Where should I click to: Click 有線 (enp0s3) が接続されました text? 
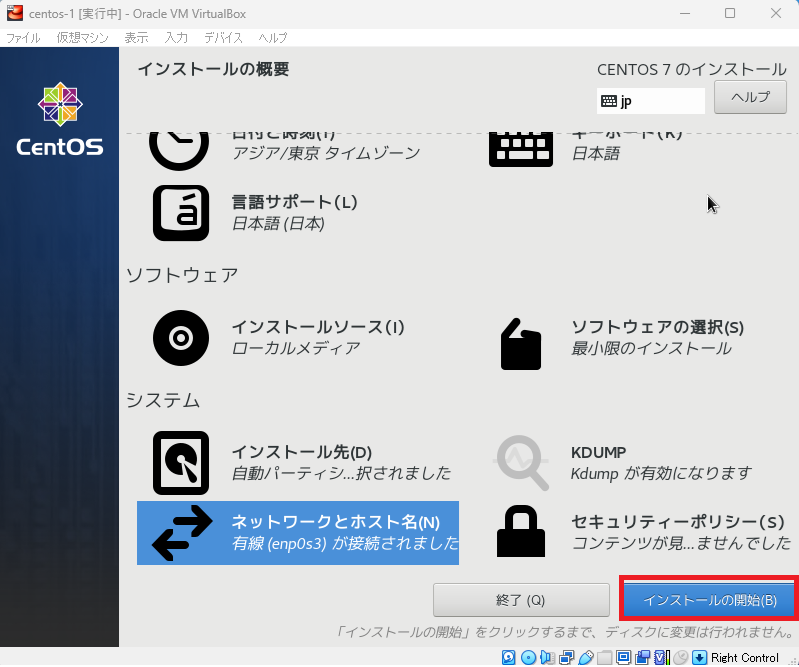(345, 543)
